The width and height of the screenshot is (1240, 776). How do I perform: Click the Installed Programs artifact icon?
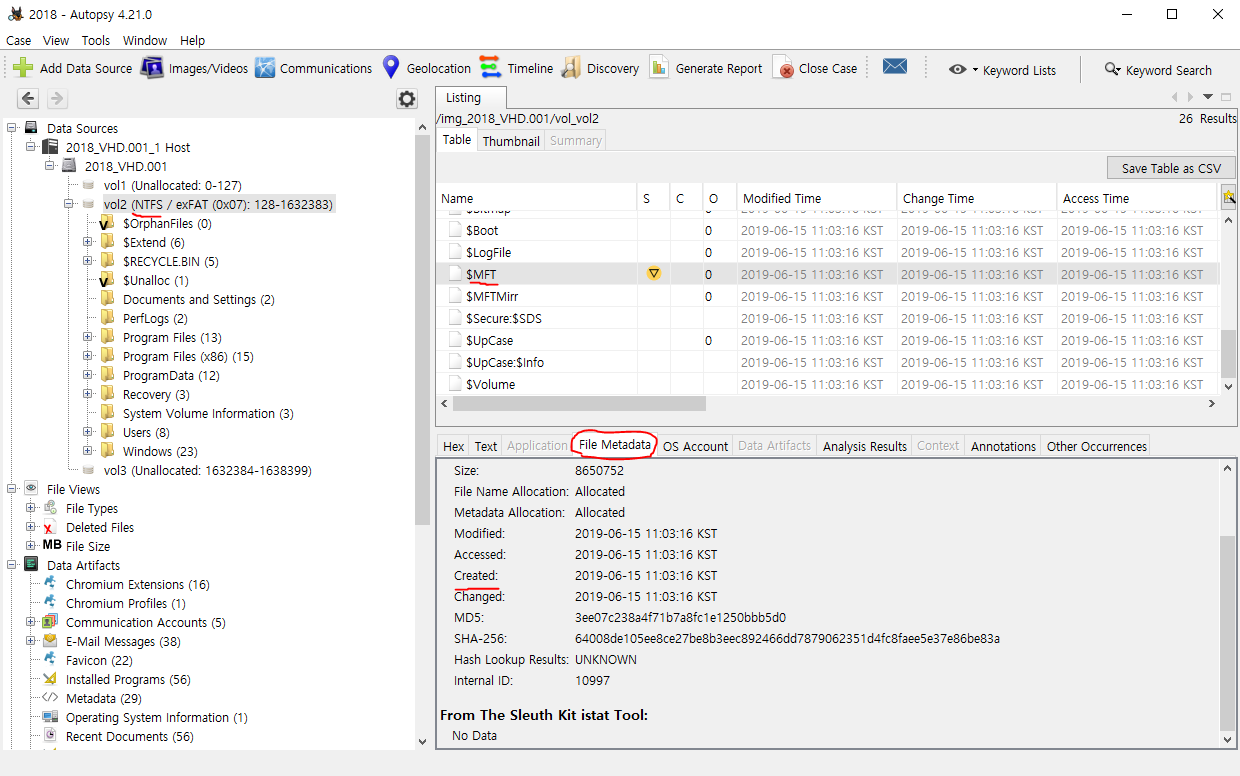[49, 679]
